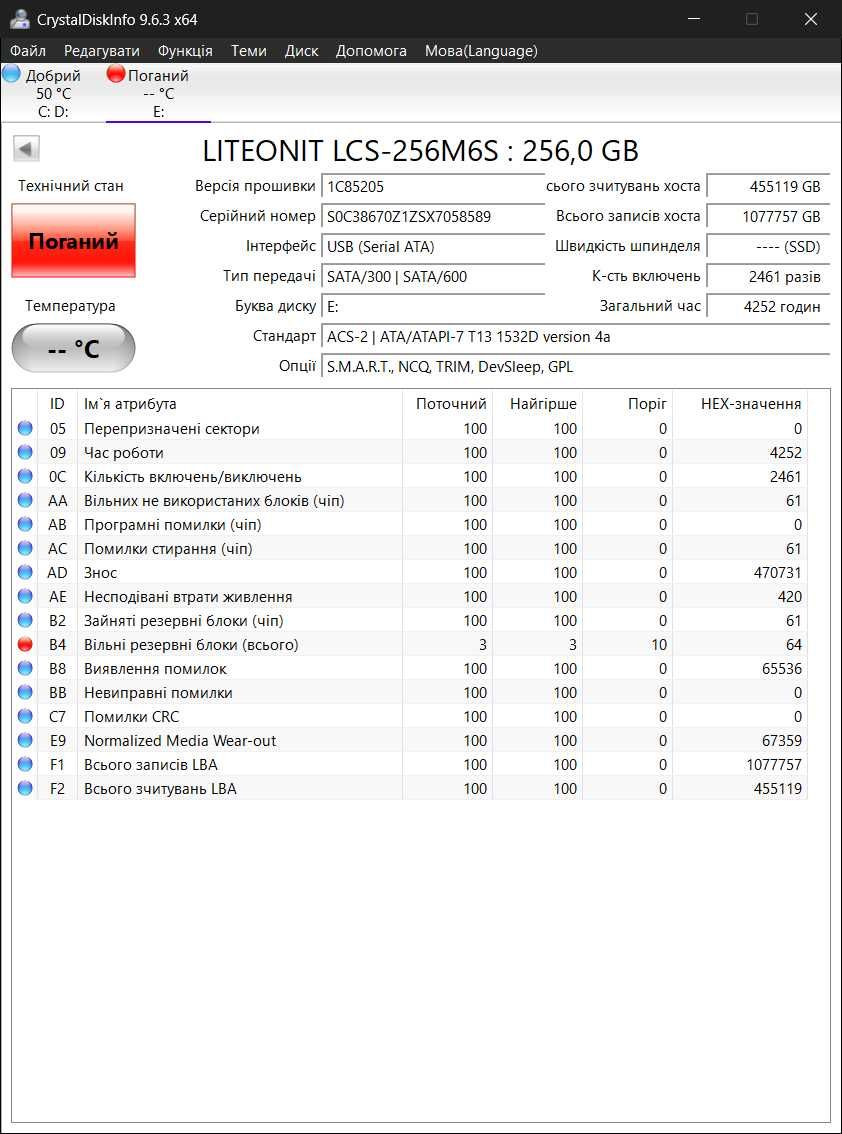The width and height of the screenshot is (842, 1134).
Task: Click the Ім`я атрибута column header
Action: (x=239, y=404)
